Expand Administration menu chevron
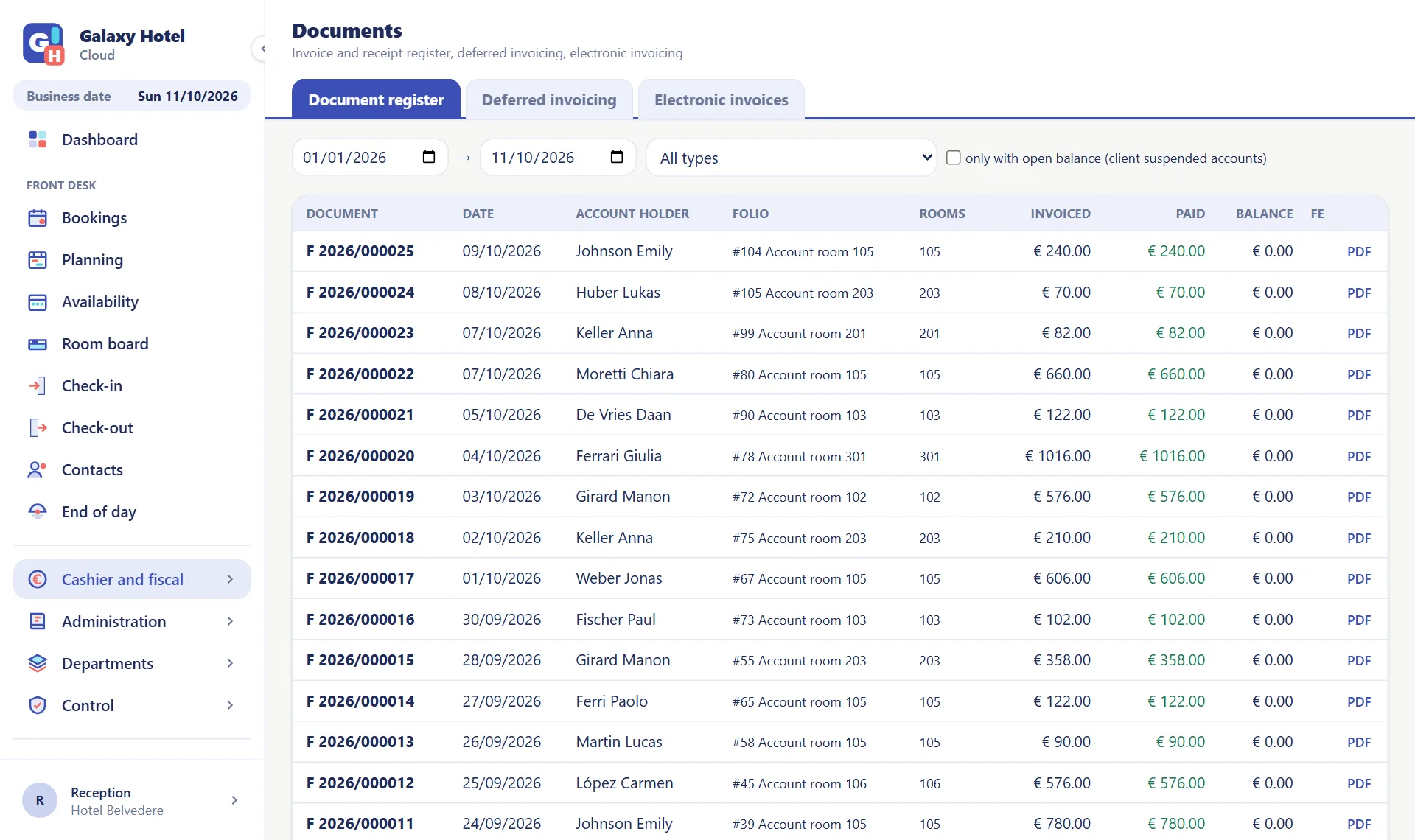The image size is (1415, 840). click(x=230, y=622)
